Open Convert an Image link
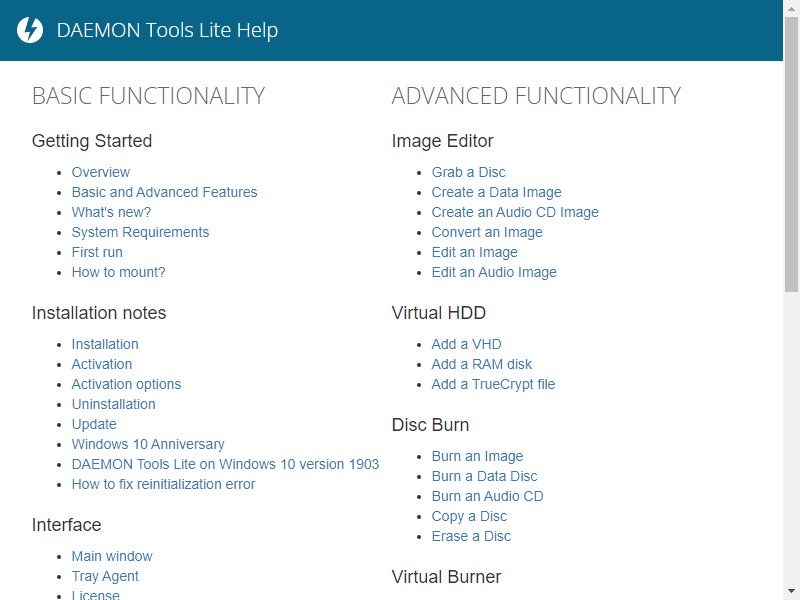Viewport: 800px width, 600px height. click(x=487, y=232)
